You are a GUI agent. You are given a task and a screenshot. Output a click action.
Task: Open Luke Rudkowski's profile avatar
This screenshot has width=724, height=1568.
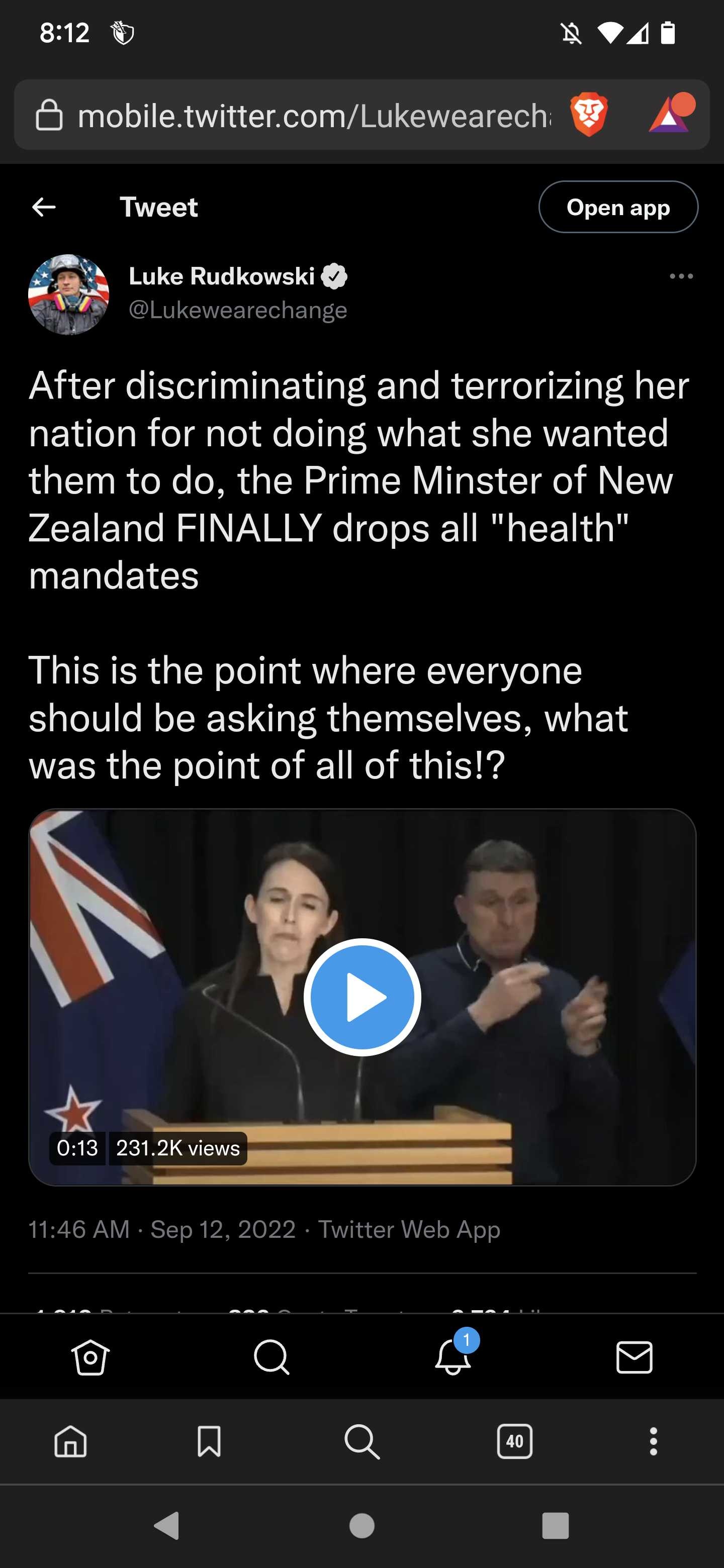(69, 295)
